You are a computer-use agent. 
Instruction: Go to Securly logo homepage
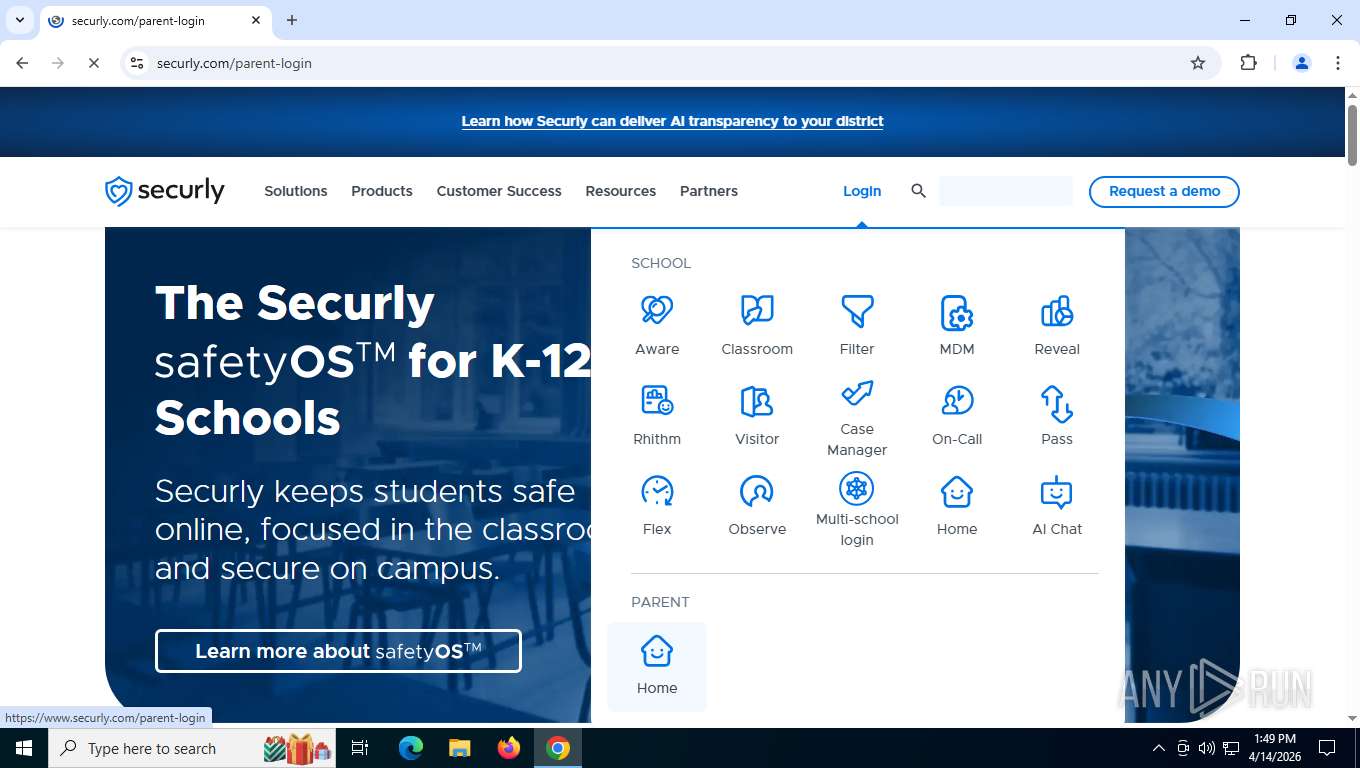165,191
